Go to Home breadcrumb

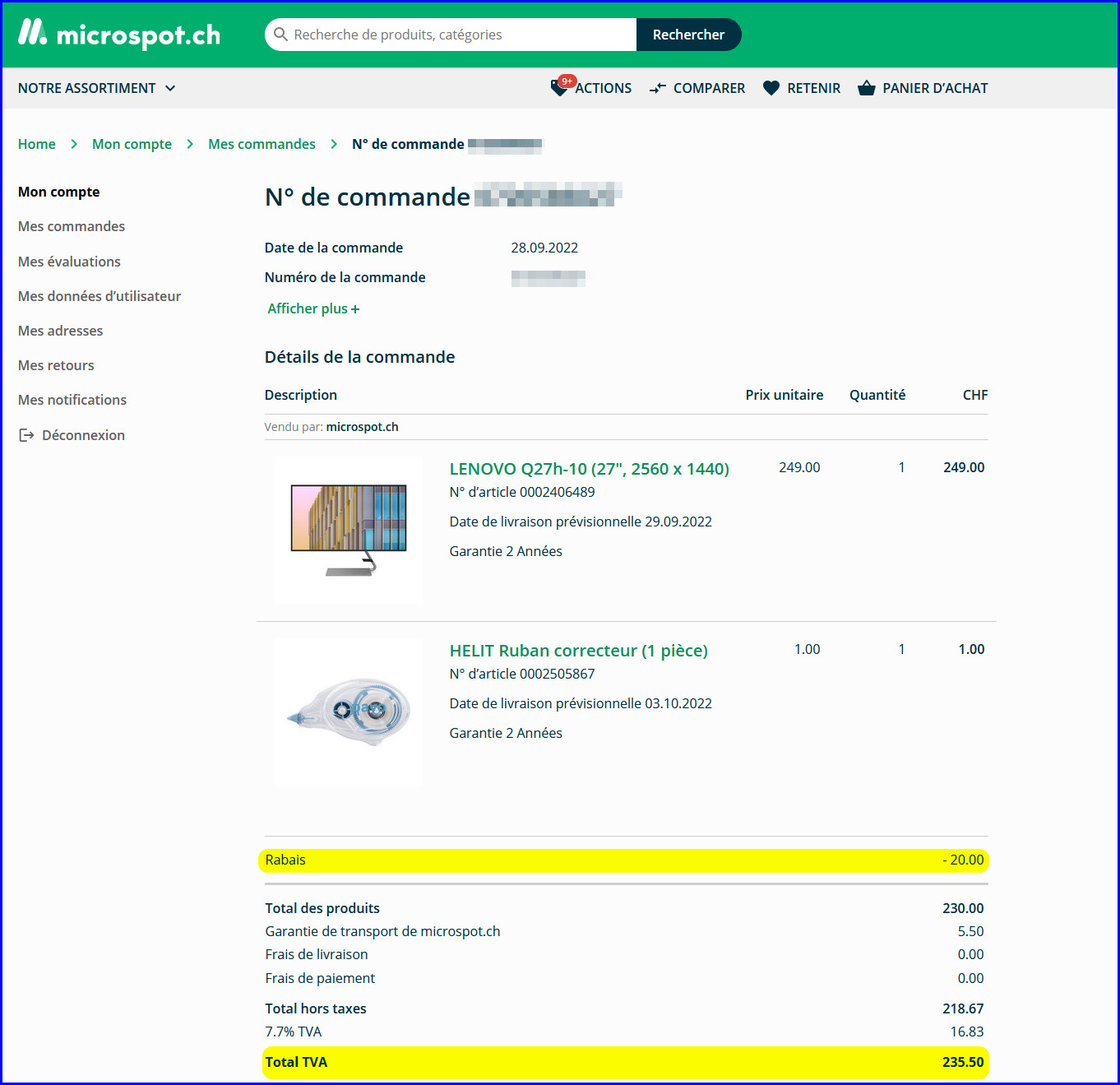pos(37,144)
